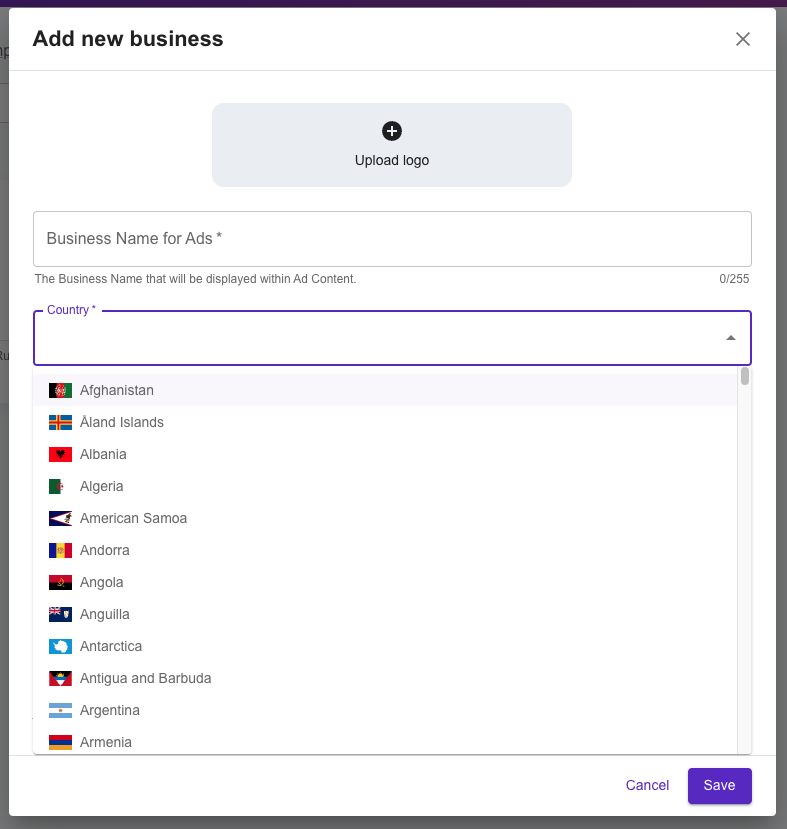This screenshot has height=829, width=787.
Task: Cancel adding the business
Action: coord(647,786)
